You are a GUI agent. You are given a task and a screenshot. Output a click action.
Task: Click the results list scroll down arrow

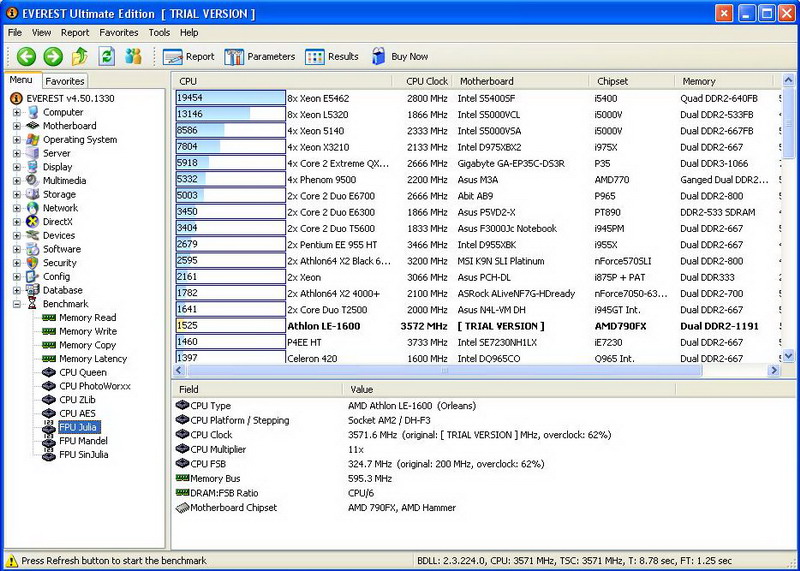click(788, 355)
